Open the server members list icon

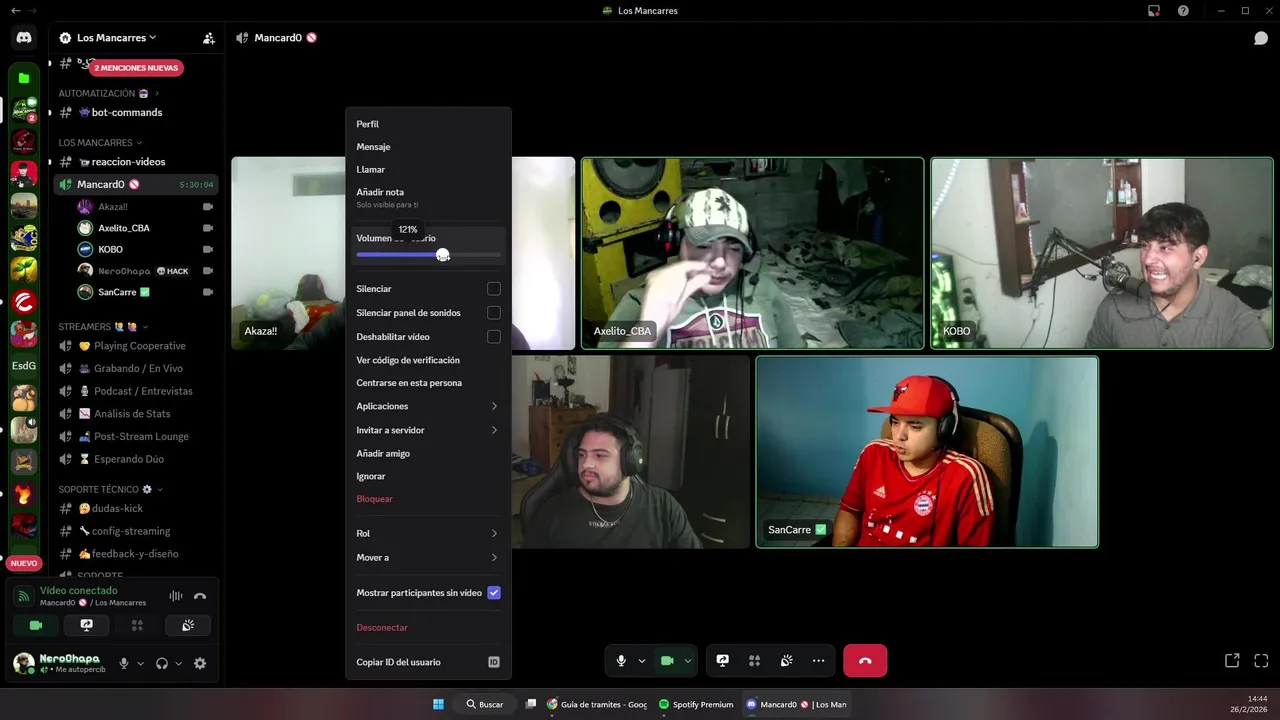tap(208, 38)
